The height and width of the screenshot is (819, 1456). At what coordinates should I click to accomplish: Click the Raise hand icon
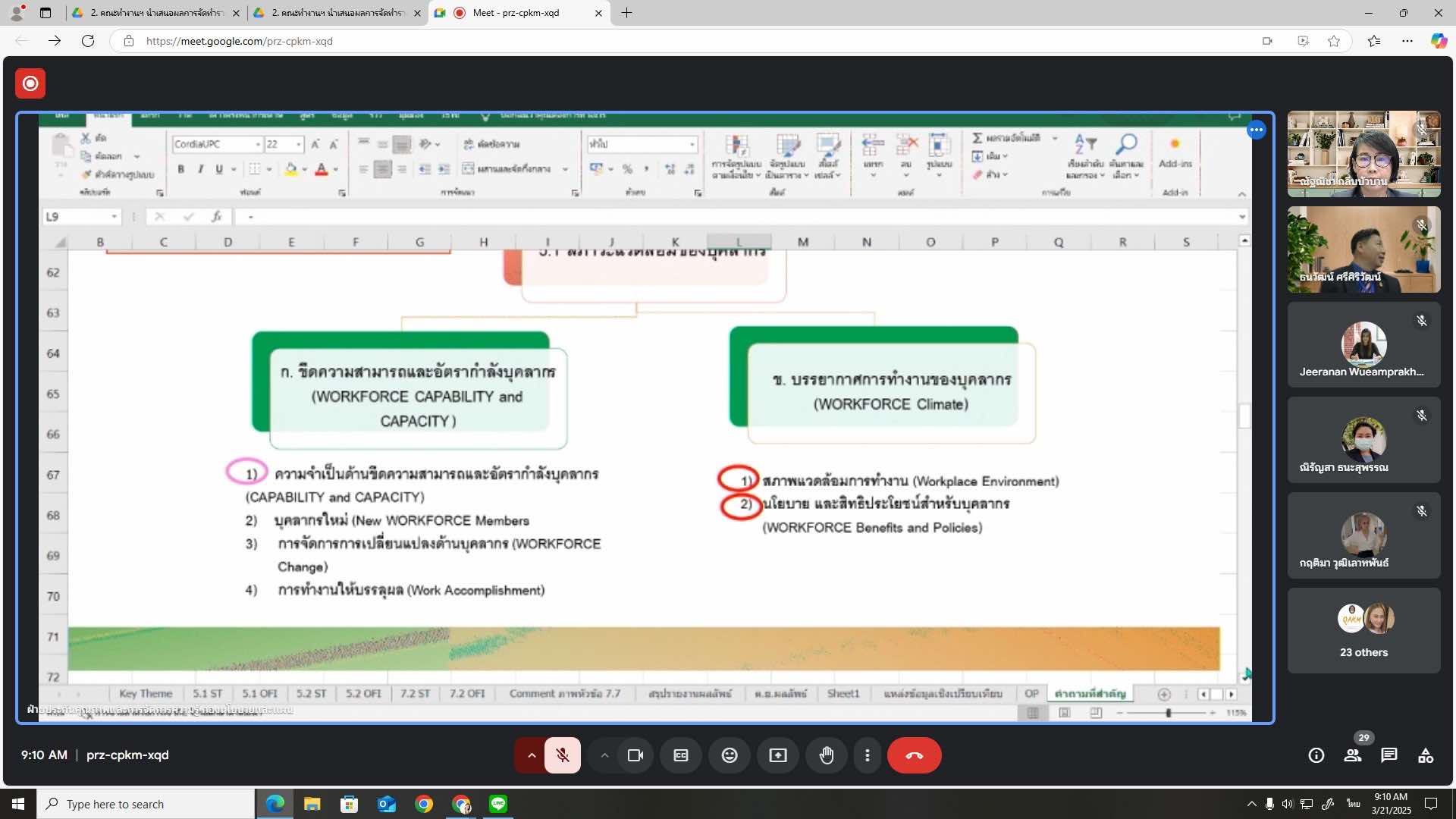tap(827, 755)
